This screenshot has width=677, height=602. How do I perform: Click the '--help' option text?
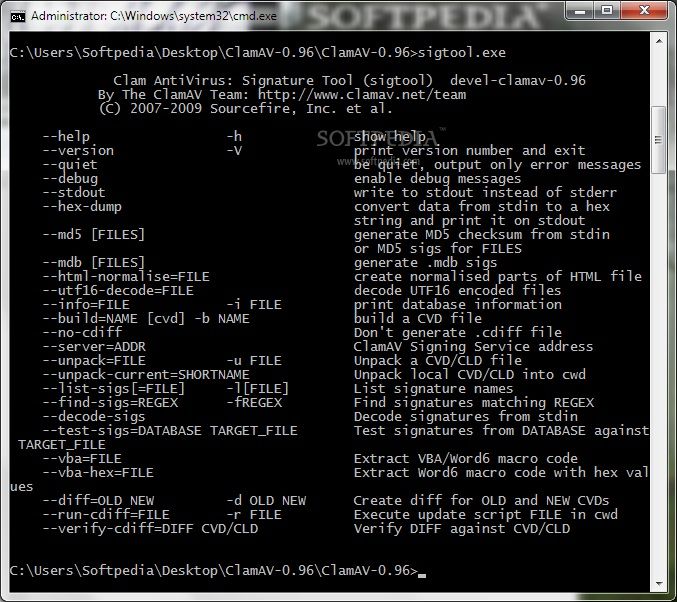[66, 136]
